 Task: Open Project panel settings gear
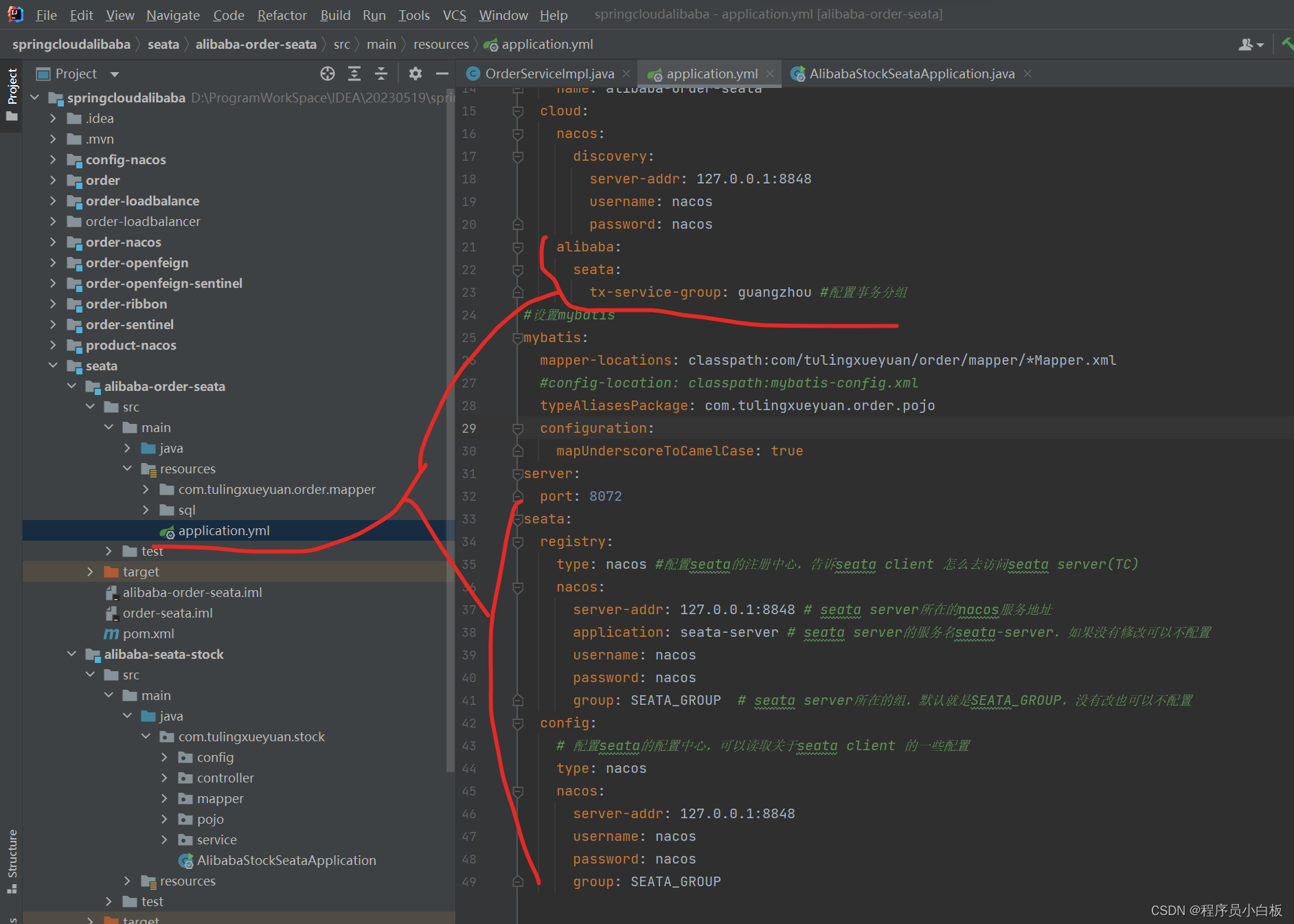point(416,74)
